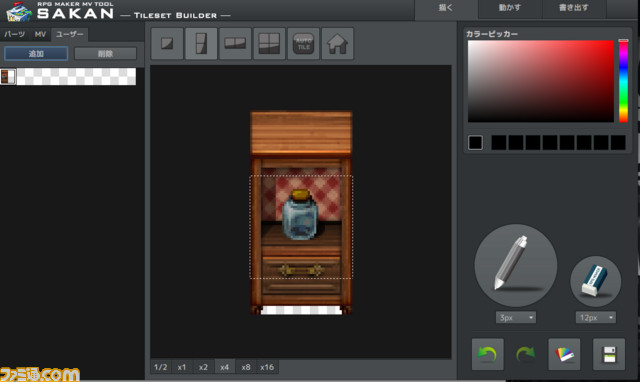Set zoom to x4

coord(224,367)
